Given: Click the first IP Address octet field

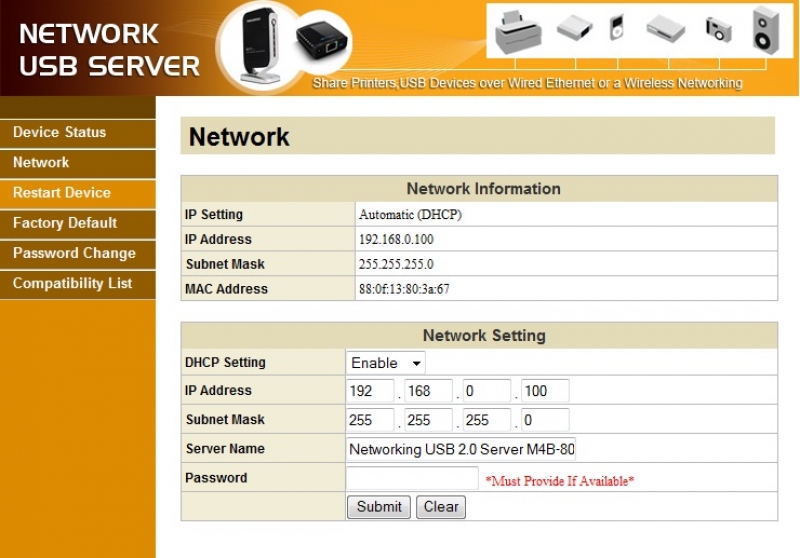Looking at the screenshot, I should pyautogui.click(x=370, y=391).
